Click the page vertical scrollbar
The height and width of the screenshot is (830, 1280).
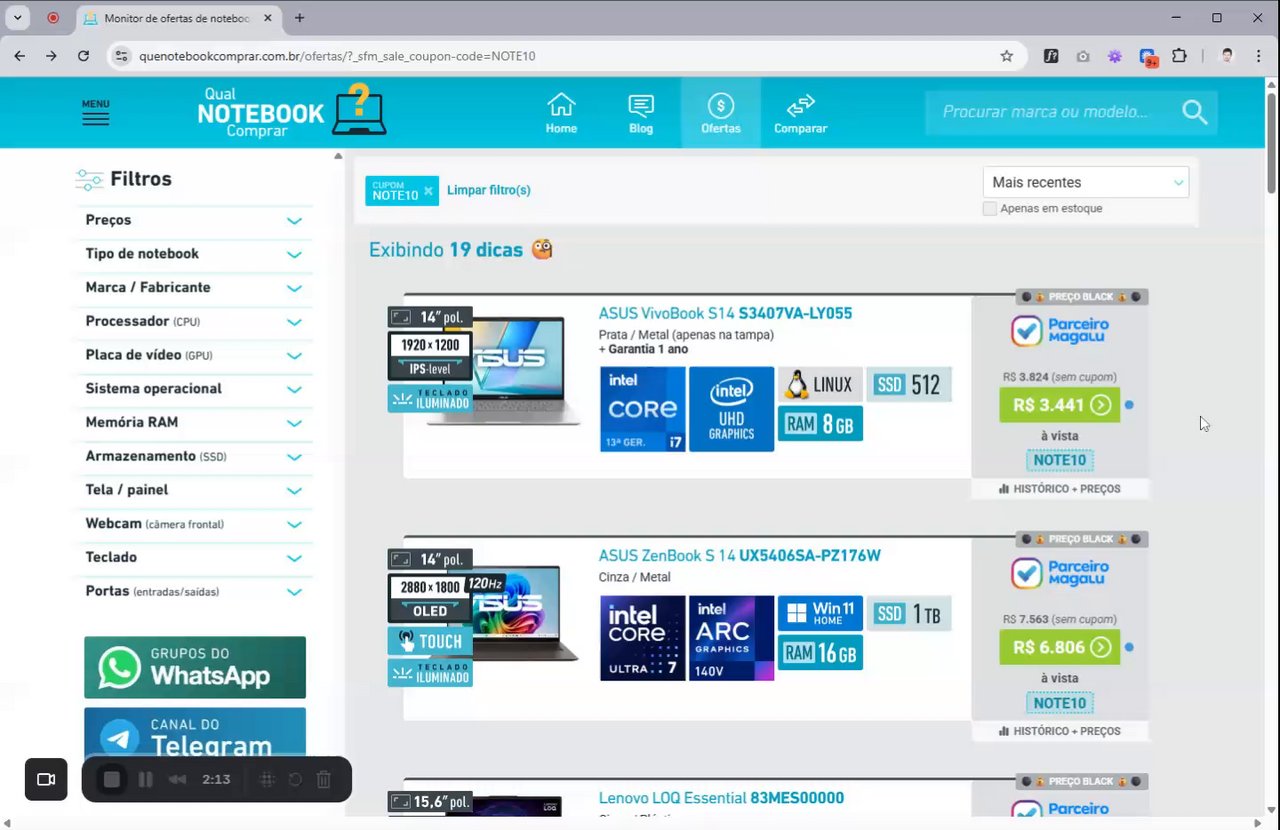1272,141
